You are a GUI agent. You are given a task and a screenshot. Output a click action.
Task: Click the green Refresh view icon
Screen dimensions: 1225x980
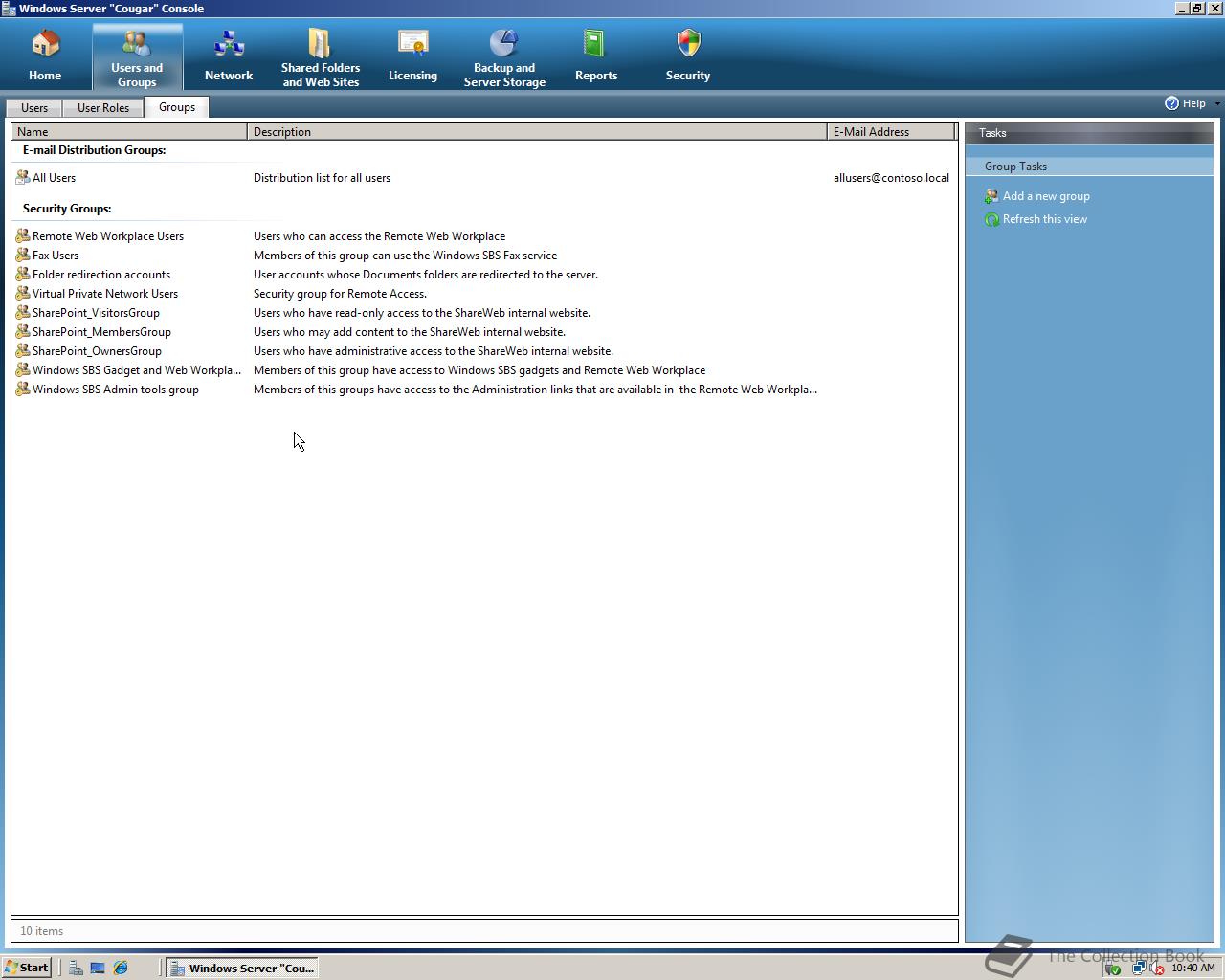[x=991, y=219]
